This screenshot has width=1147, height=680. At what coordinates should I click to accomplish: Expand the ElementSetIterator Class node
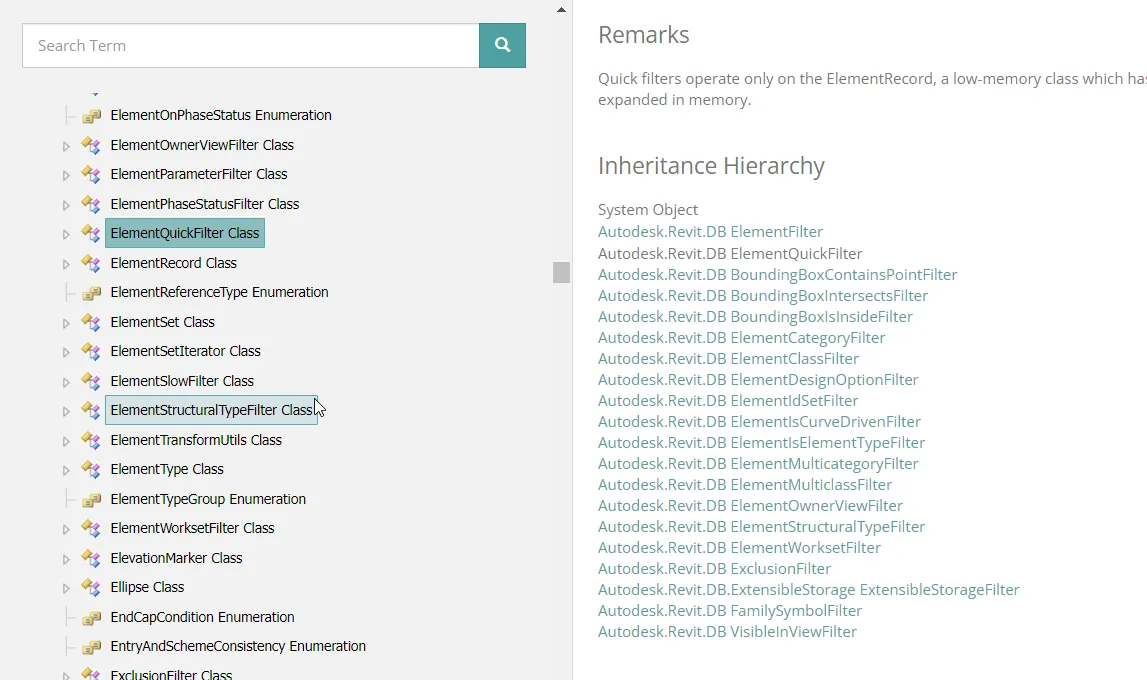(x=66, y=352)
